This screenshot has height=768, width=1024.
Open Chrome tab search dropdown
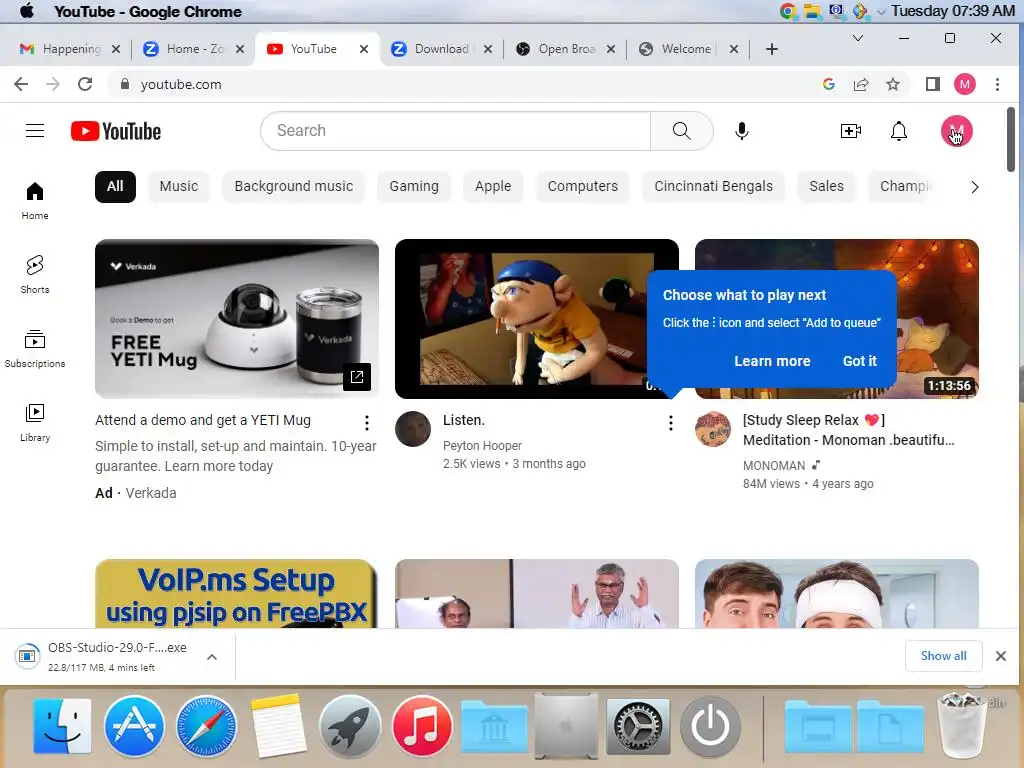(858, 39)
